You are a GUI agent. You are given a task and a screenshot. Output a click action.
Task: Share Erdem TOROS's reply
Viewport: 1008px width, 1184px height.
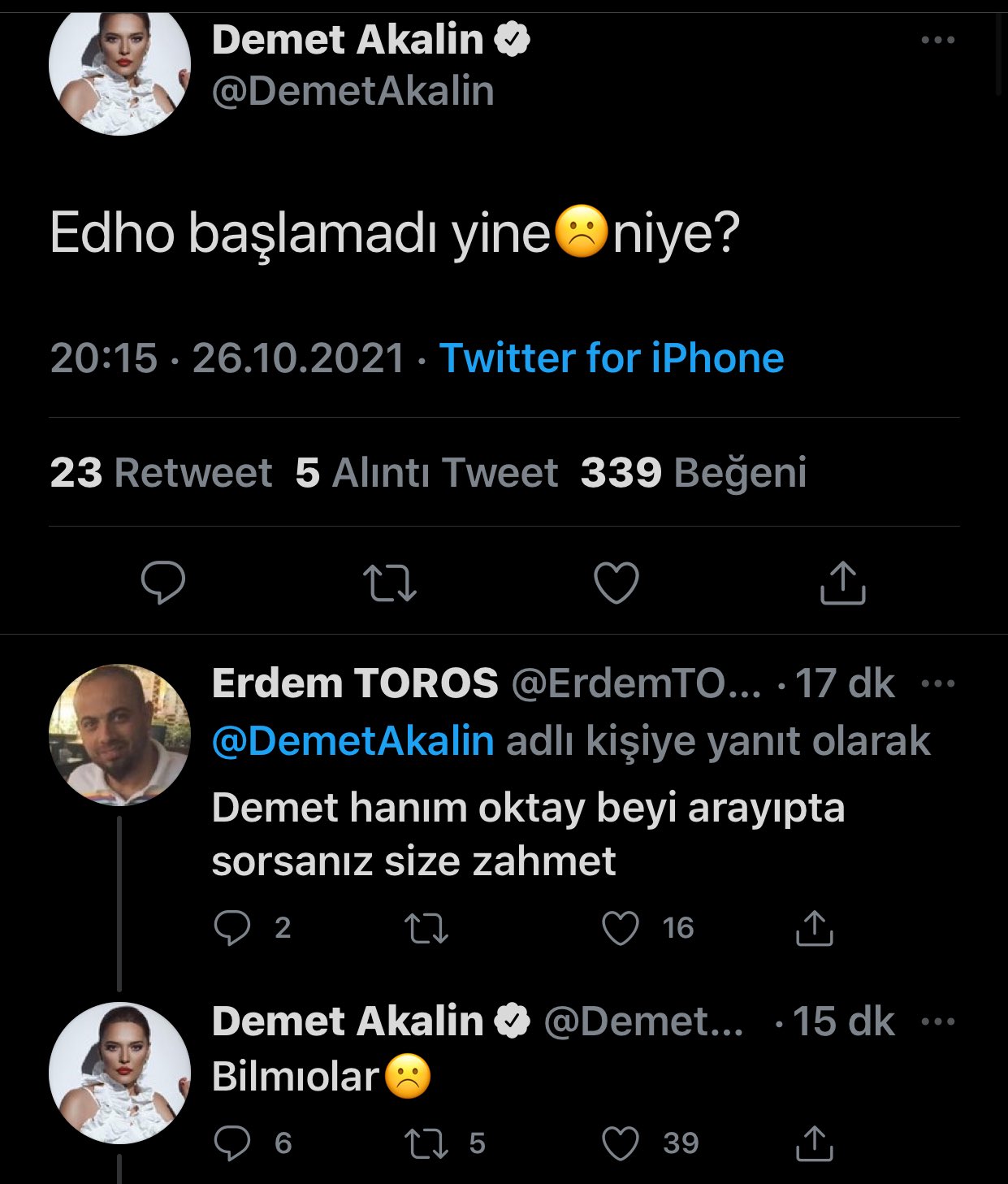[x=814, y=928]
